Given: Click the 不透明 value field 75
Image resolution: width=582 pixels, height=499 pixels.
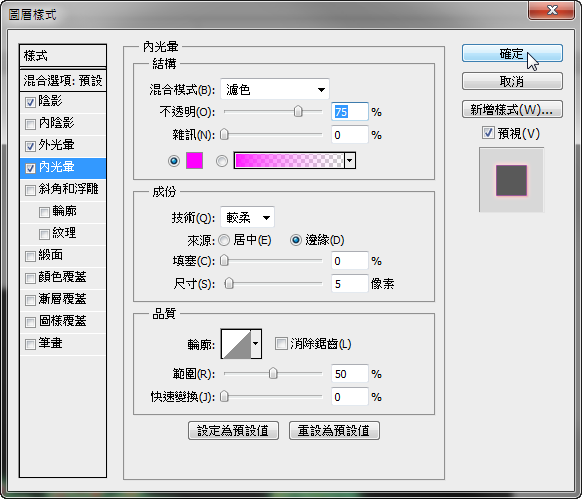Looking at the screenshot, I should click(350, 111).
